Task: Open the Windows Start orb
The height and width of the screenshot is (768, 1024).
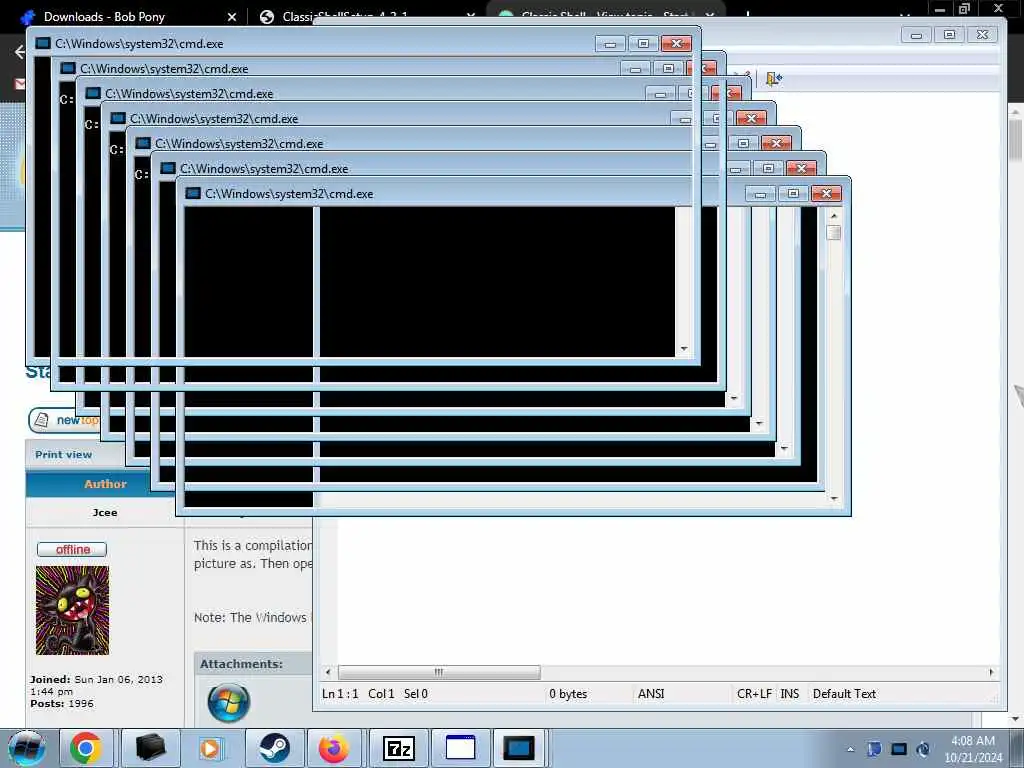Action: tap(26, 748)
